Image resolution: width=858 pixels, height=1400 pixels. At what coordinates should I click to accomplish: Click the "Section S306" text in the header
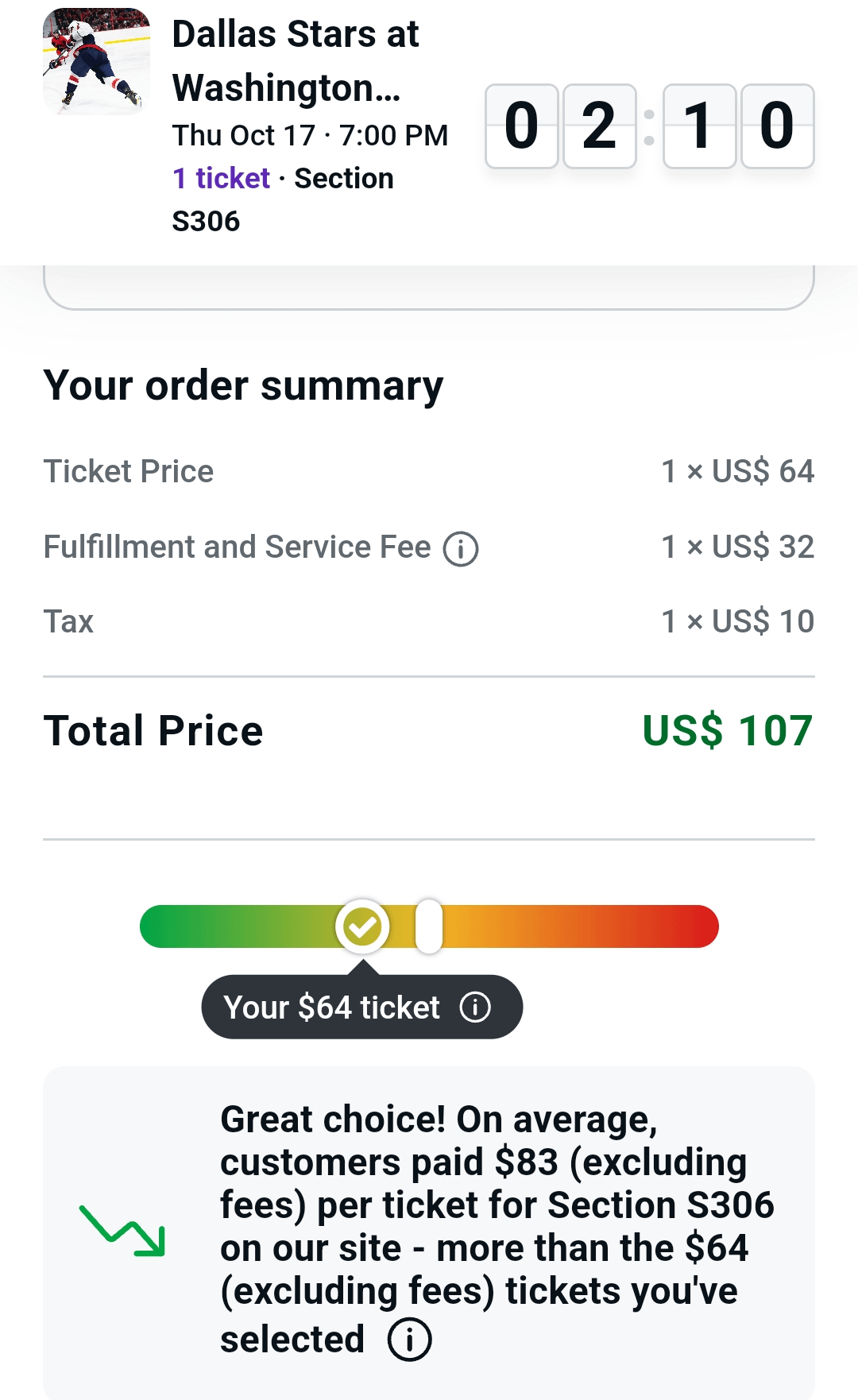(x=343, y=180)
